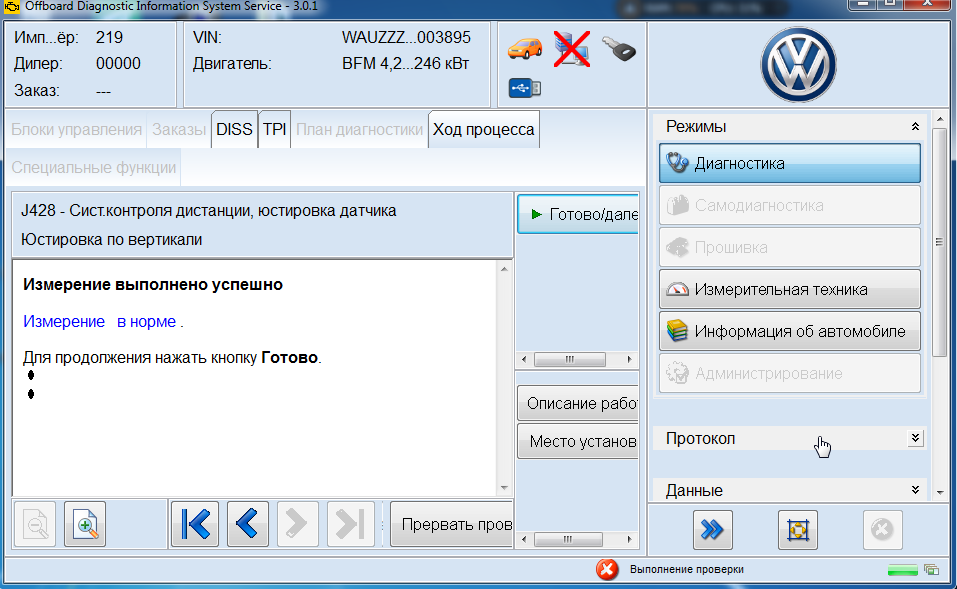
Task: Click the zoom in magnifier icon
Action: (86, 524)
